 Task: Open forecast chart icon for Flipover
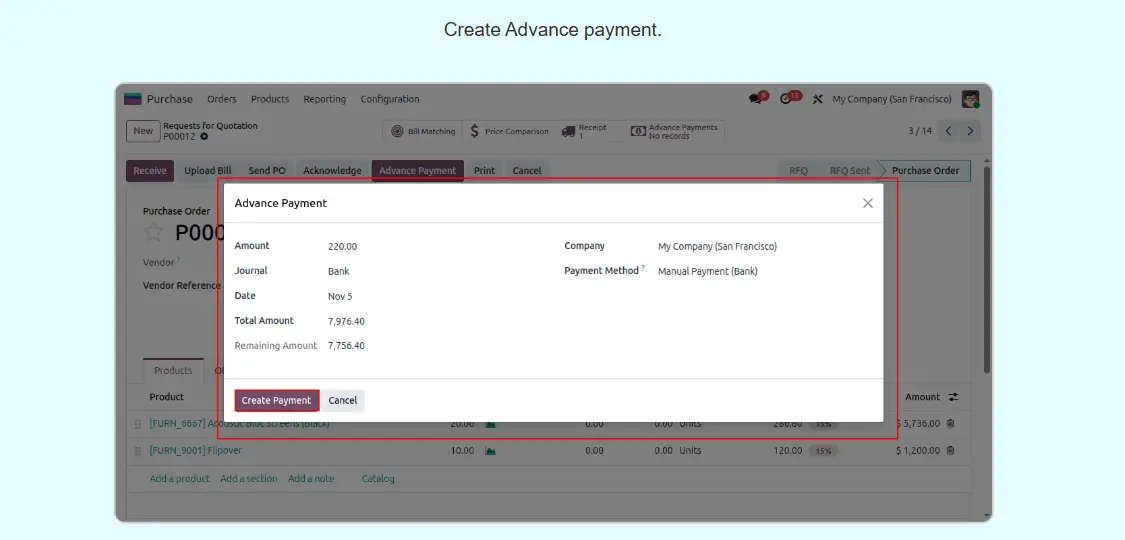[x=490, y=451]
